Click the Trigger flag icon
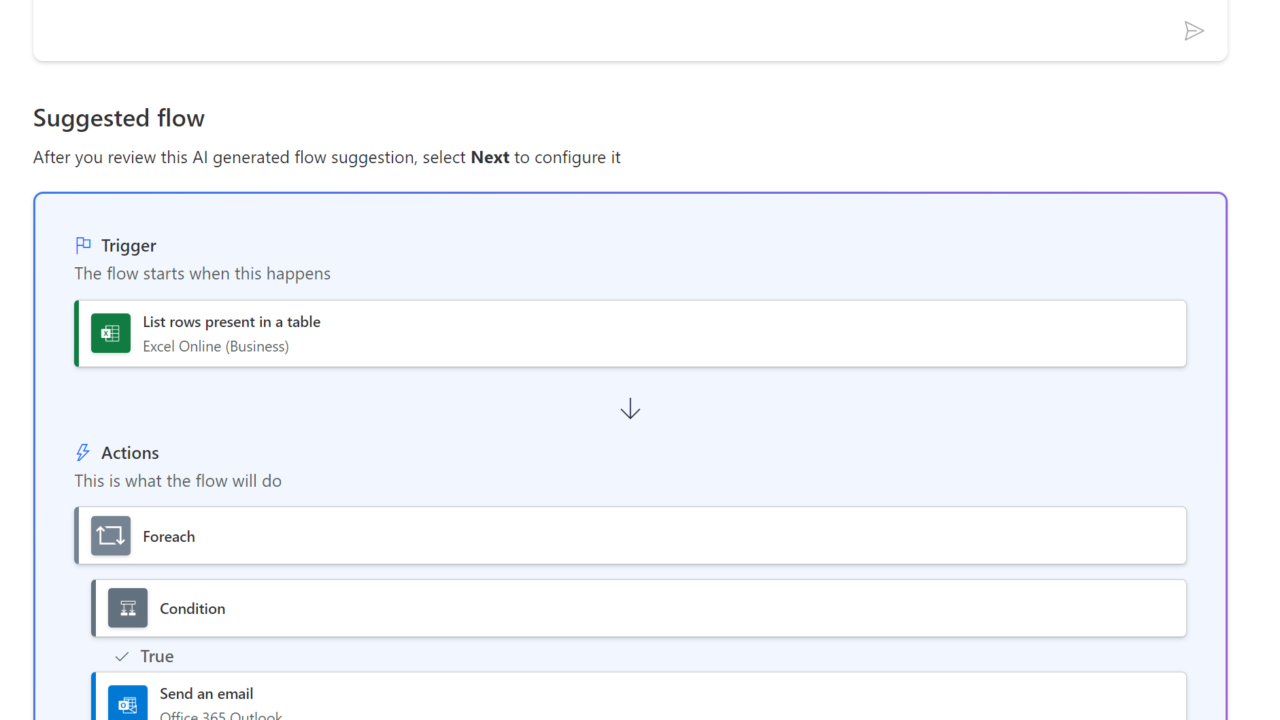 tap(83, 245)
